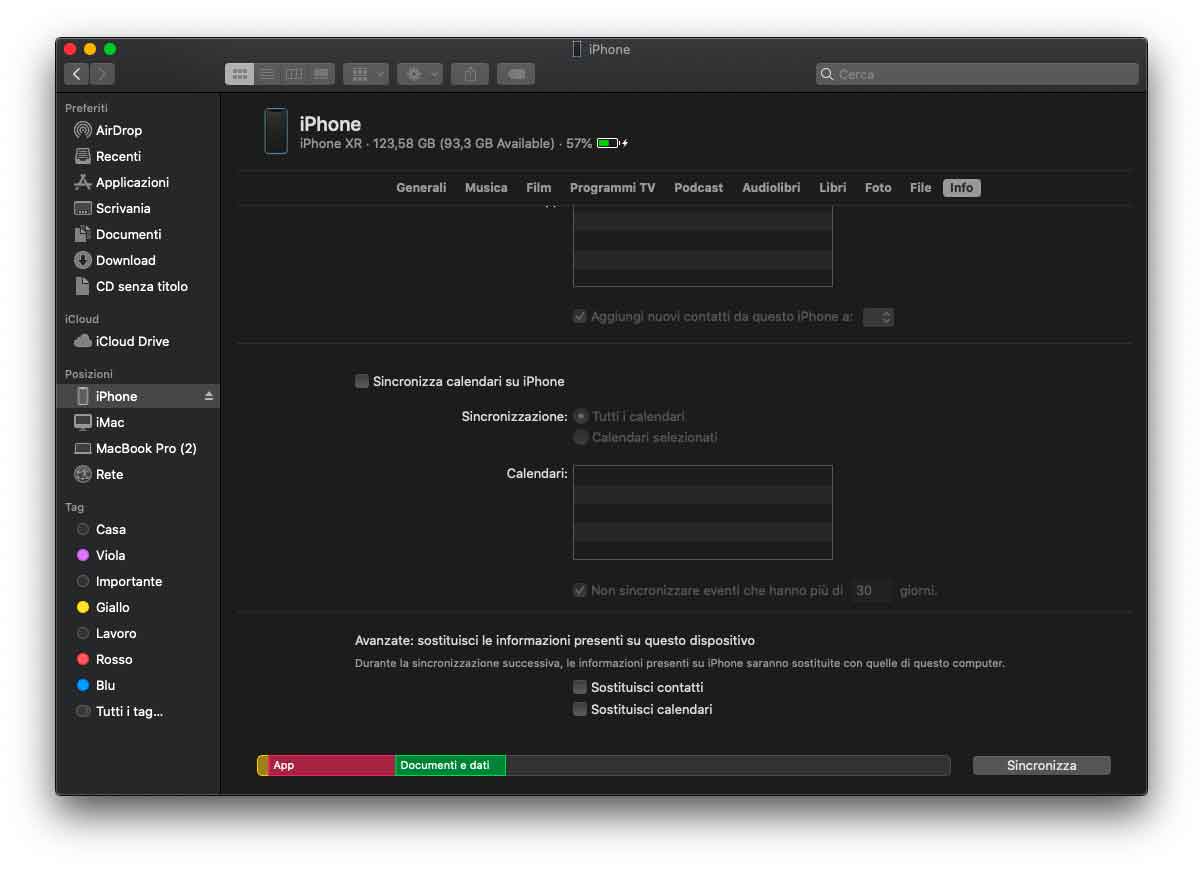Focus the Cerca search field

point(977,74)
